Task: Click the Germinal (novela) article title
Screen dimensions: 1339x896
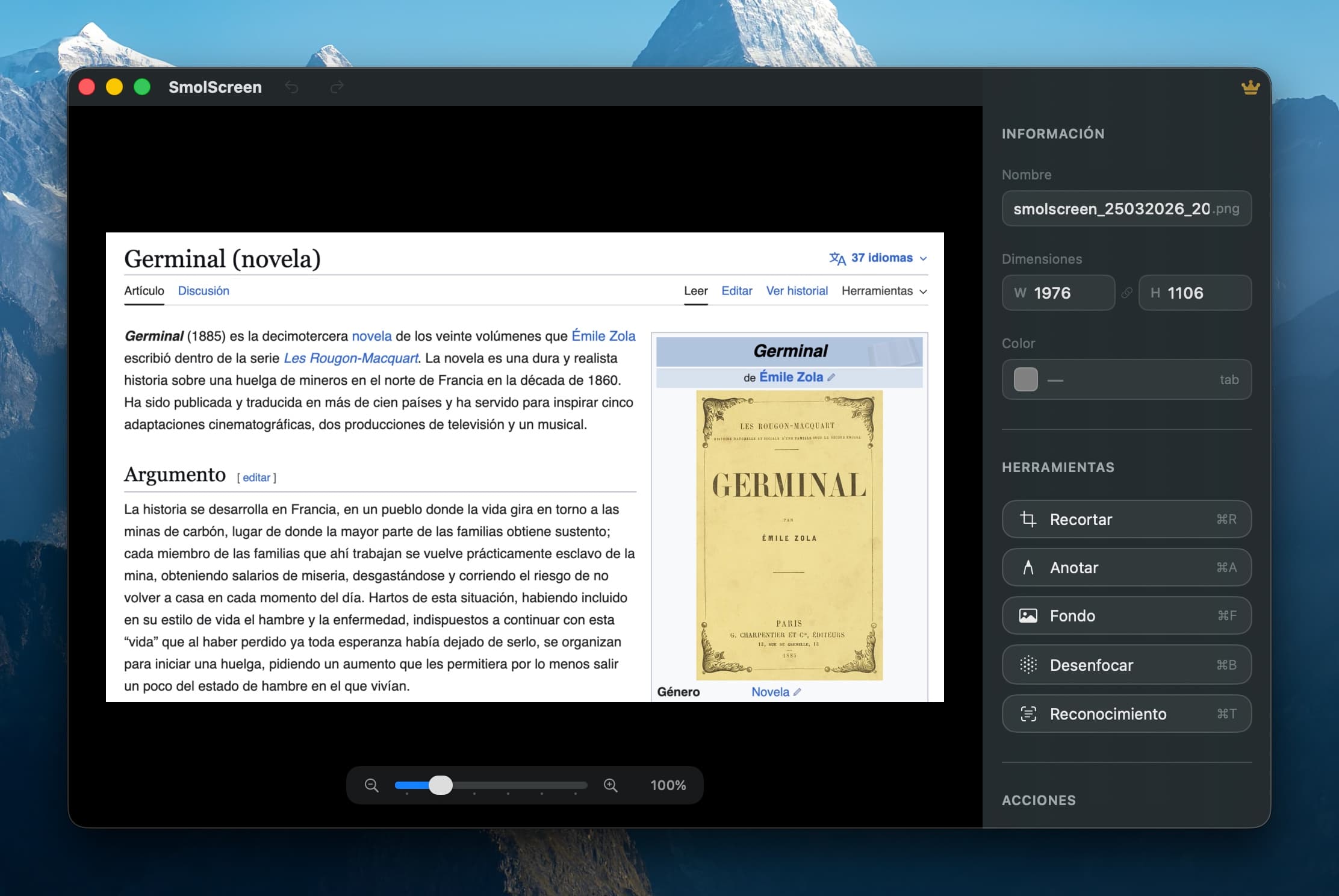Action: [x=222, y=259]
